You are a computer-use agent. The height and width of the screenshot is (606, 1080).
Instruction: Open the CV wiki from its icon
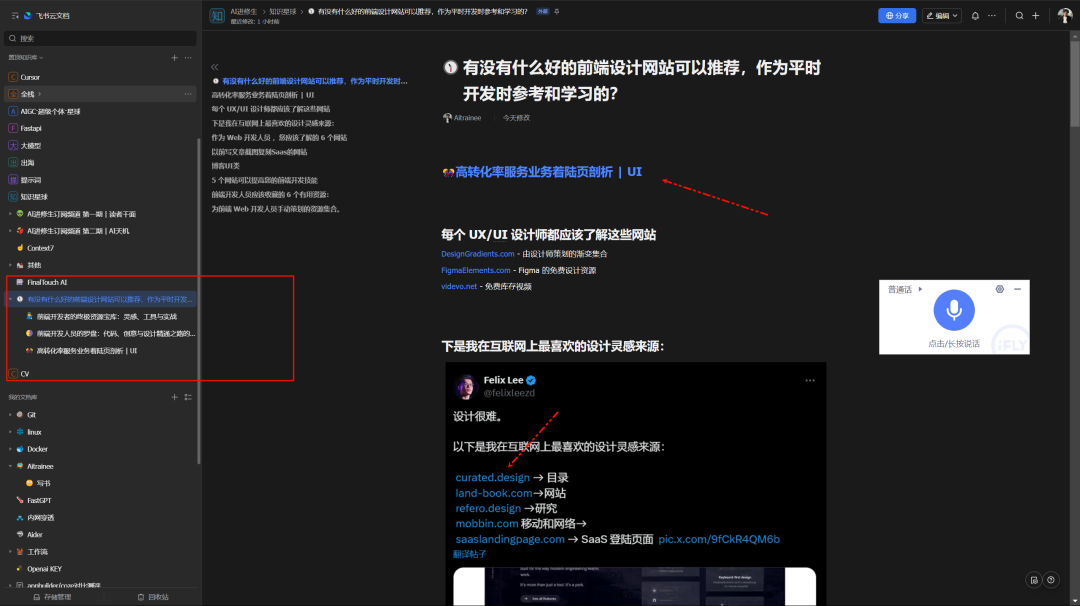coord(13,374)
